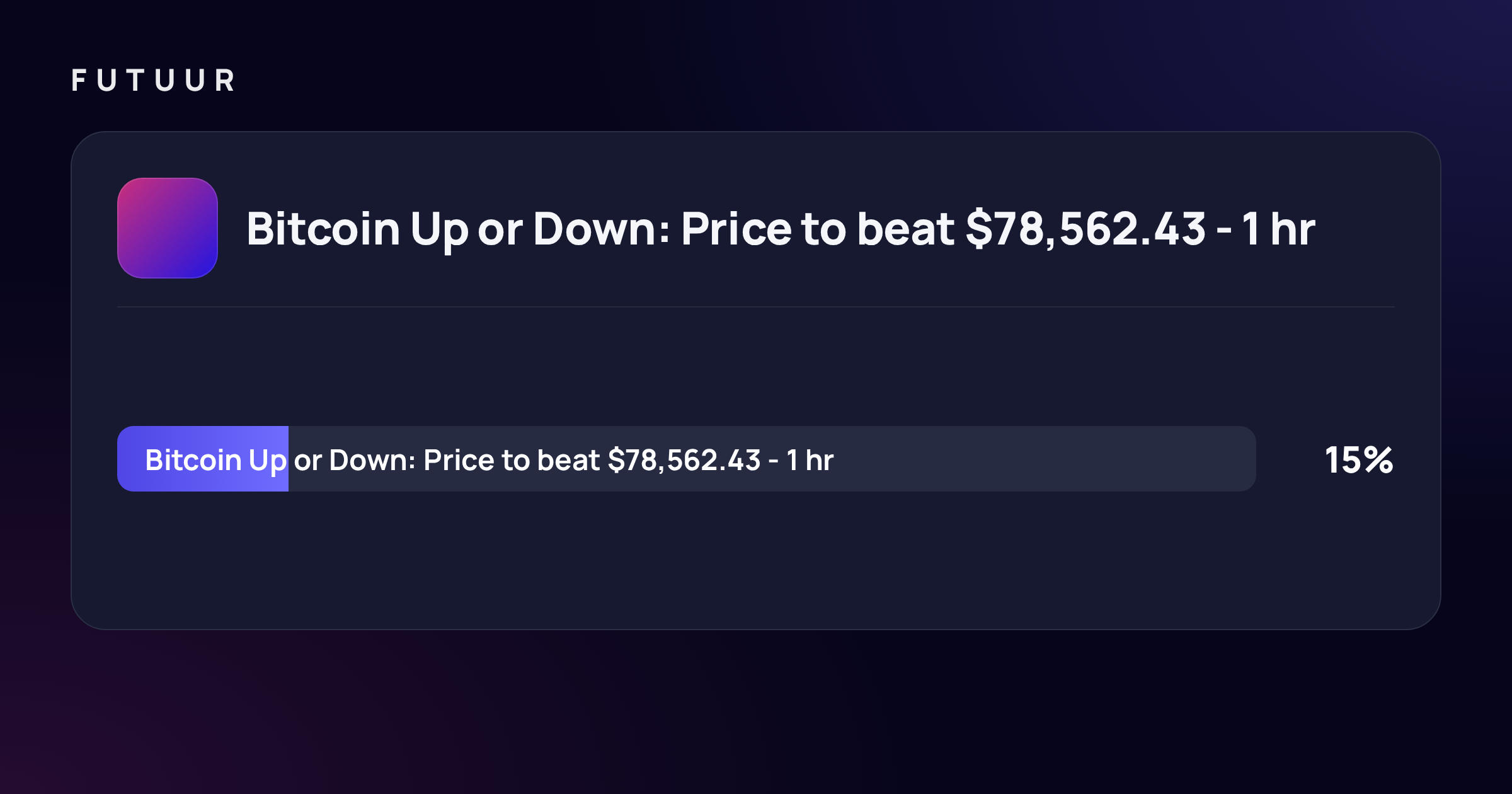This screenshot has width=1512, height=794.
Task: Click the FUTUUR logo
Action: 153,81
